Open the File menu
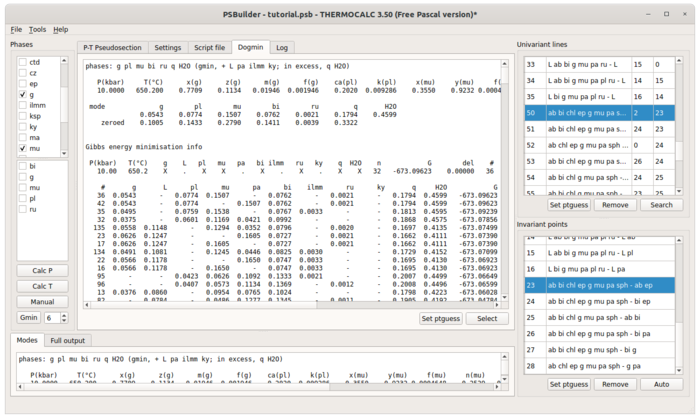The image size is (700, 419). click(x=16, y=29)
